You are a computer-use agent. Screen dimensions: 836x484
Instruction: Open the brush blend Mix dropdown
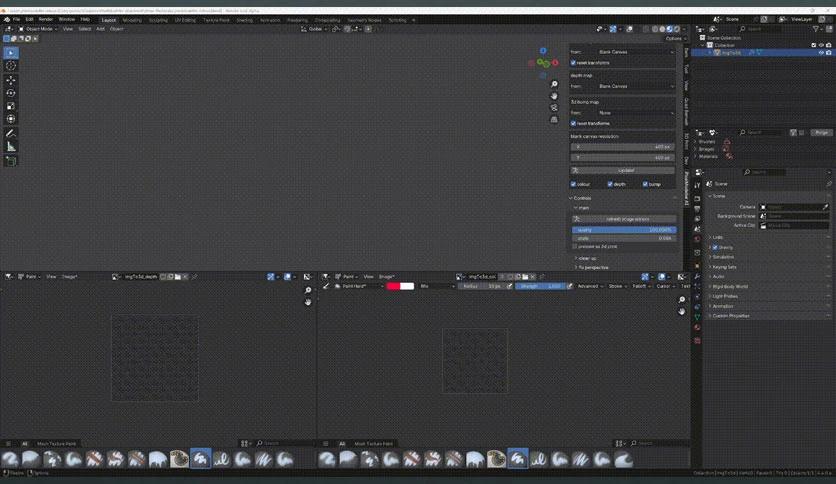tap(437, 286)
